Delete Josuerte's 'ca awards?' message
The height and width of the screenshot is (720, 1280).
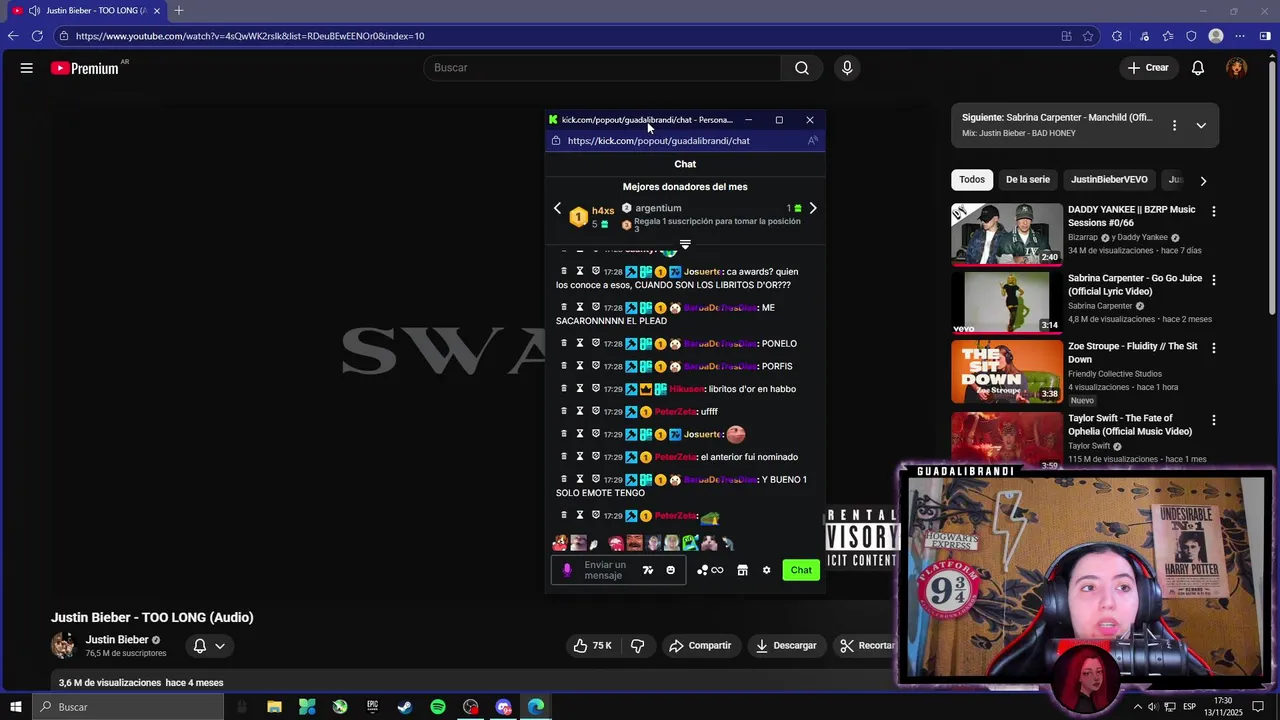tap(564, 271)
